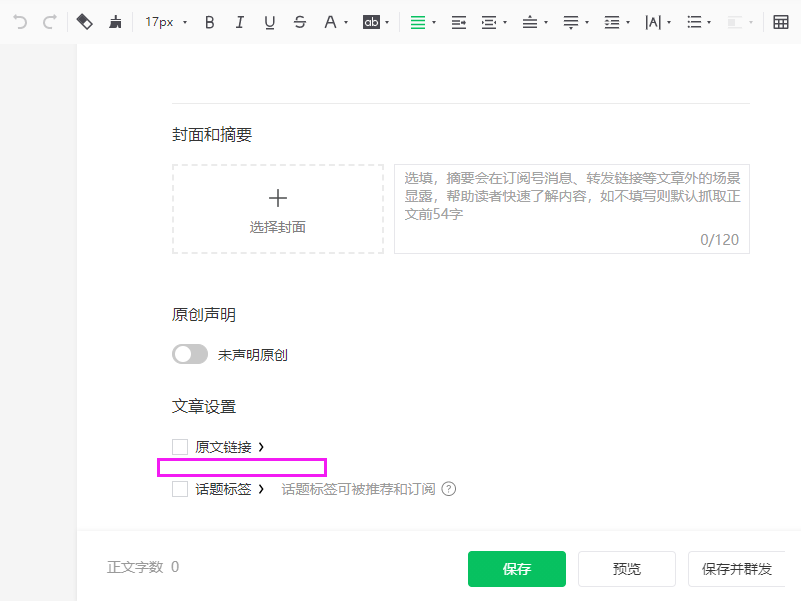Apply underline to text

(269, 22)
